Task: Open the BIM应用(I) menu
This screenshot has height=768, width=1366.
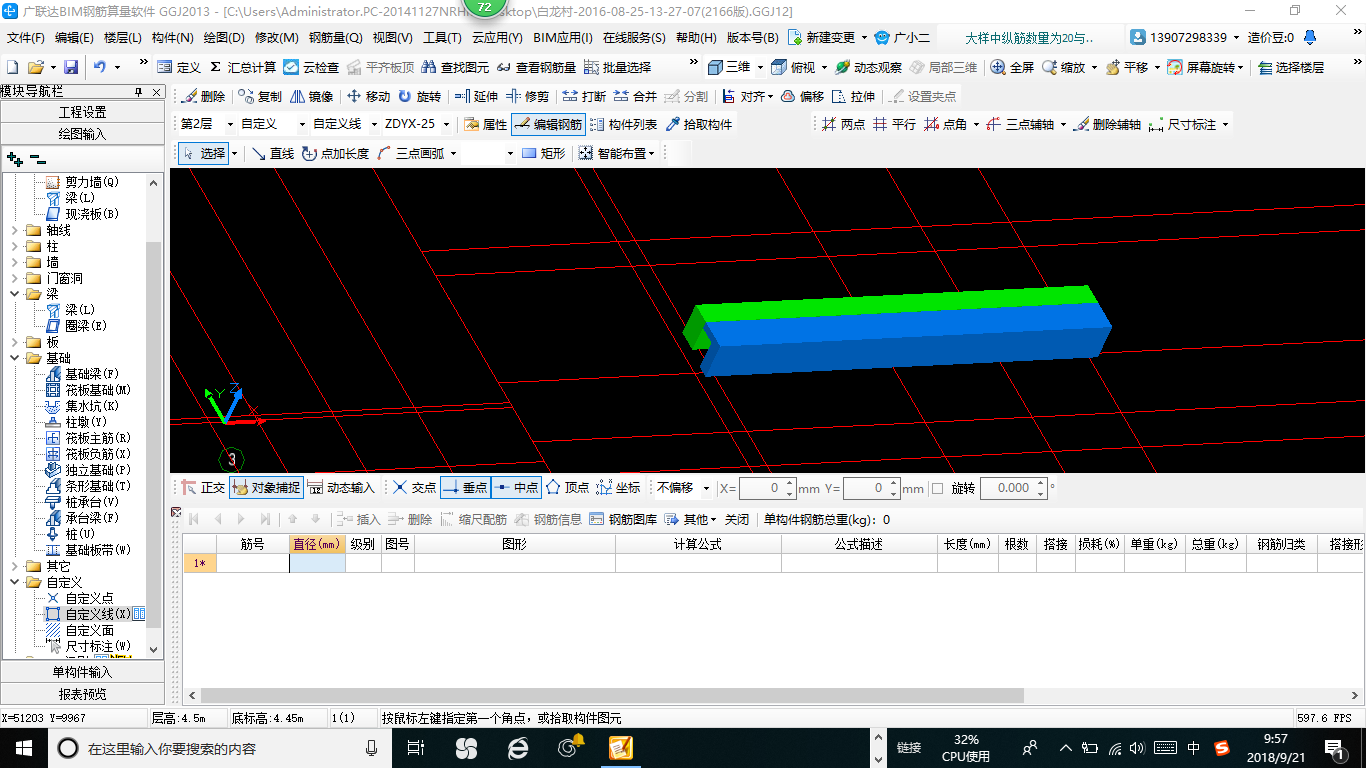Action: (x=563, y=38)
